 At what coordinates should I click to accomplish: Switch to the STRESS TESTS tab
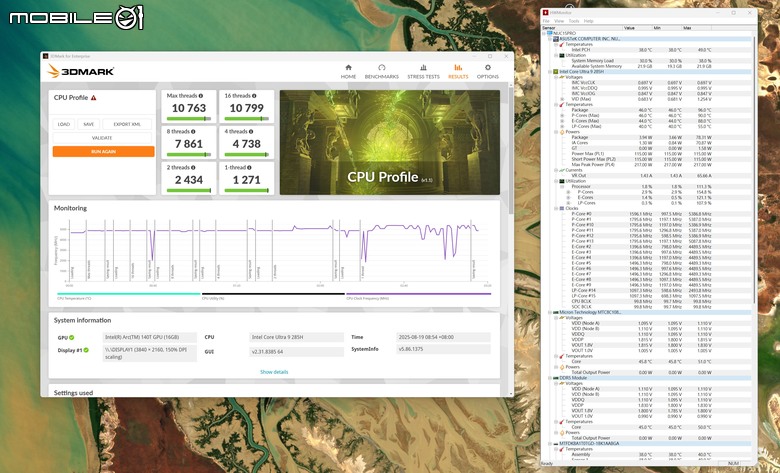coord(423,72)
